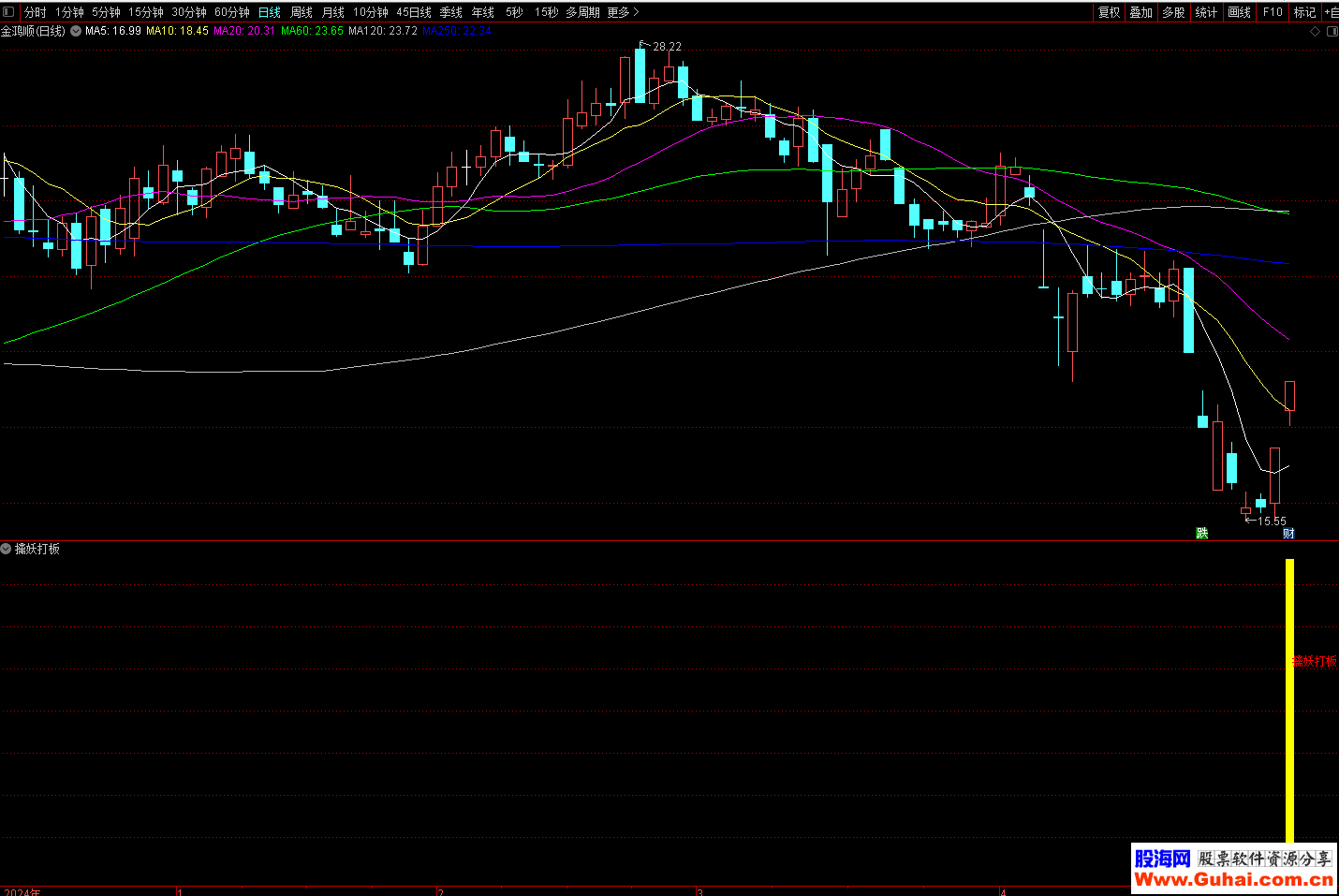
Task: Open the 多股 multi-stock view
Action: (1173, 12)
